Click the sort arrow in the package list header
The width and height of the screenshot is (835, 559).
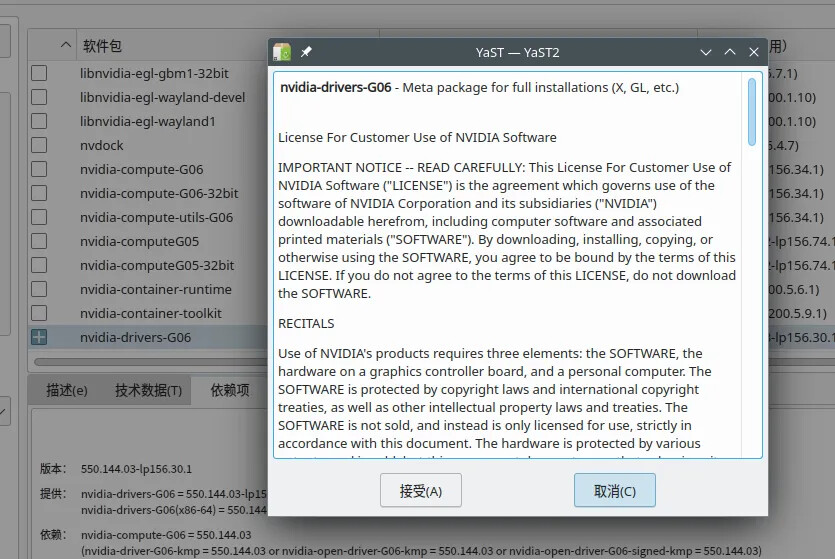(x=66, y=45)
